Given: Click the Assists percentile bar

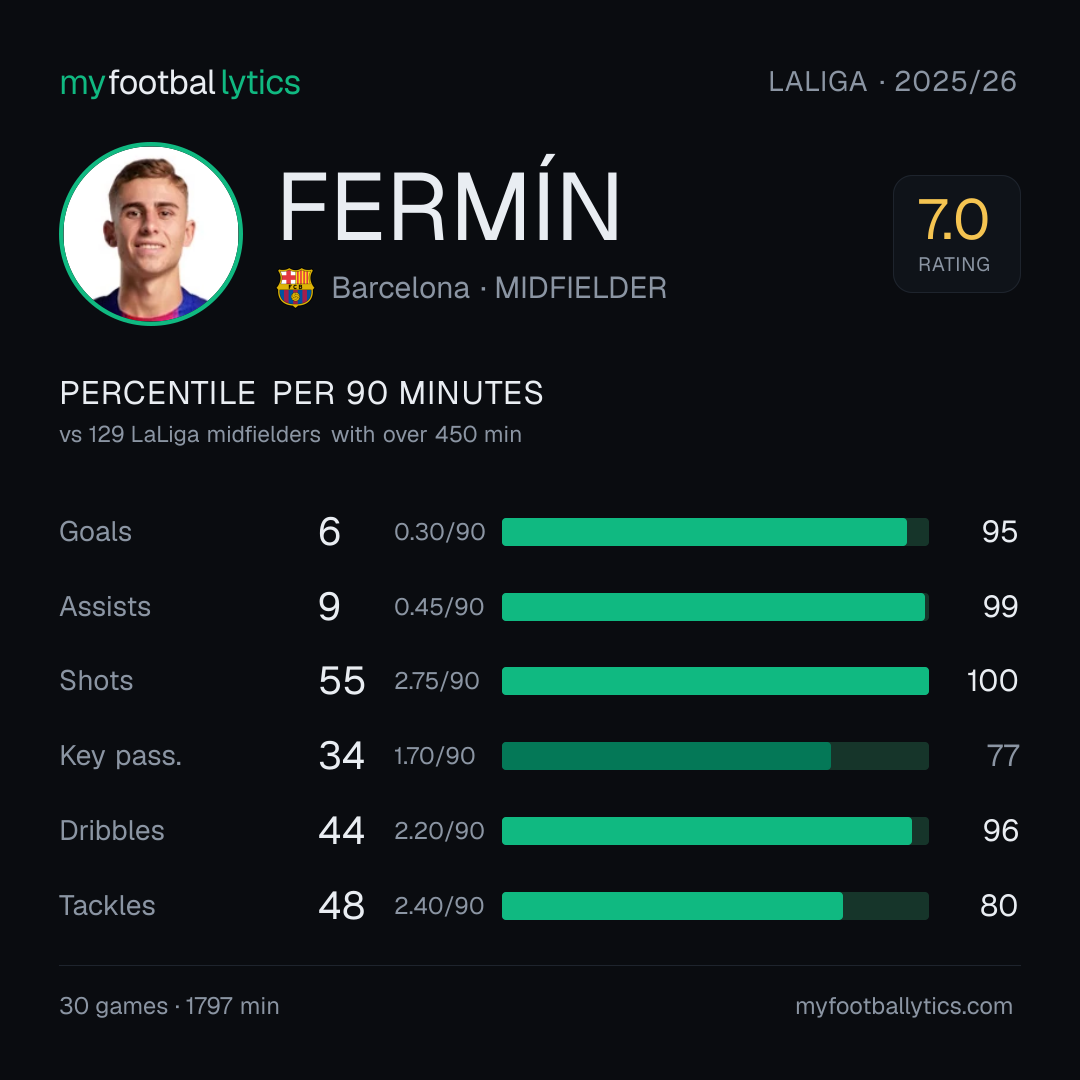Looking at the screenshot, I should (x=715, y=607).
